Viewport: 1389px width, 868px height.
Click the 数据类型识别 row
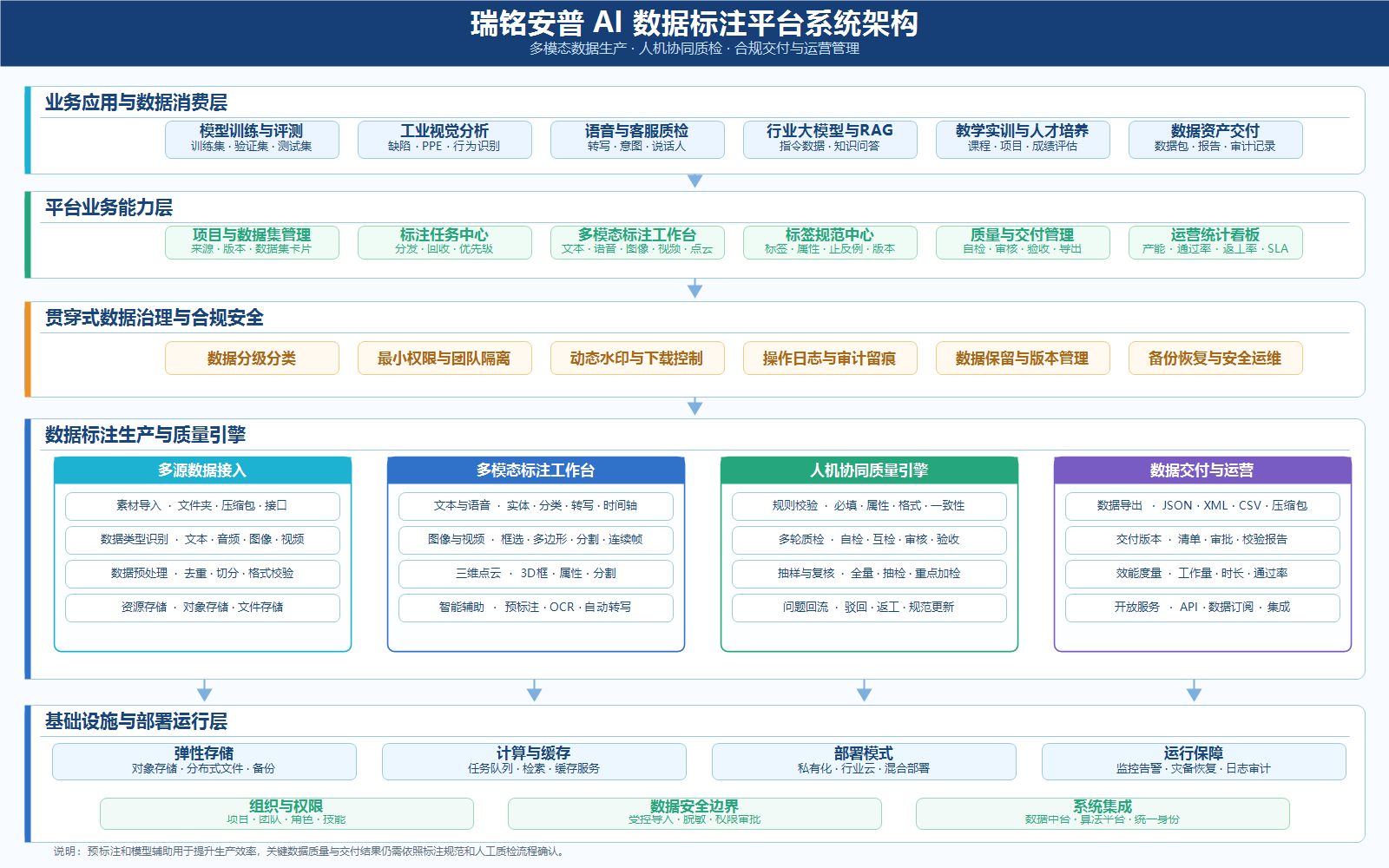(202, 540)
